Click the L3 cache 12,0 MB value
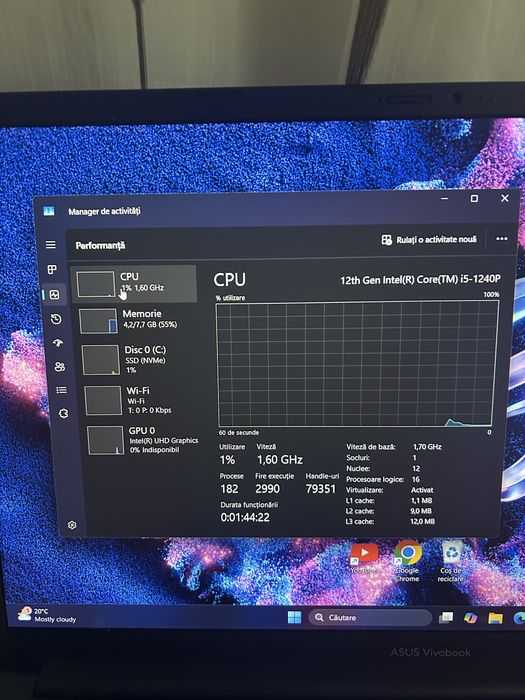The image size is (525, 700). coord(422,521)
